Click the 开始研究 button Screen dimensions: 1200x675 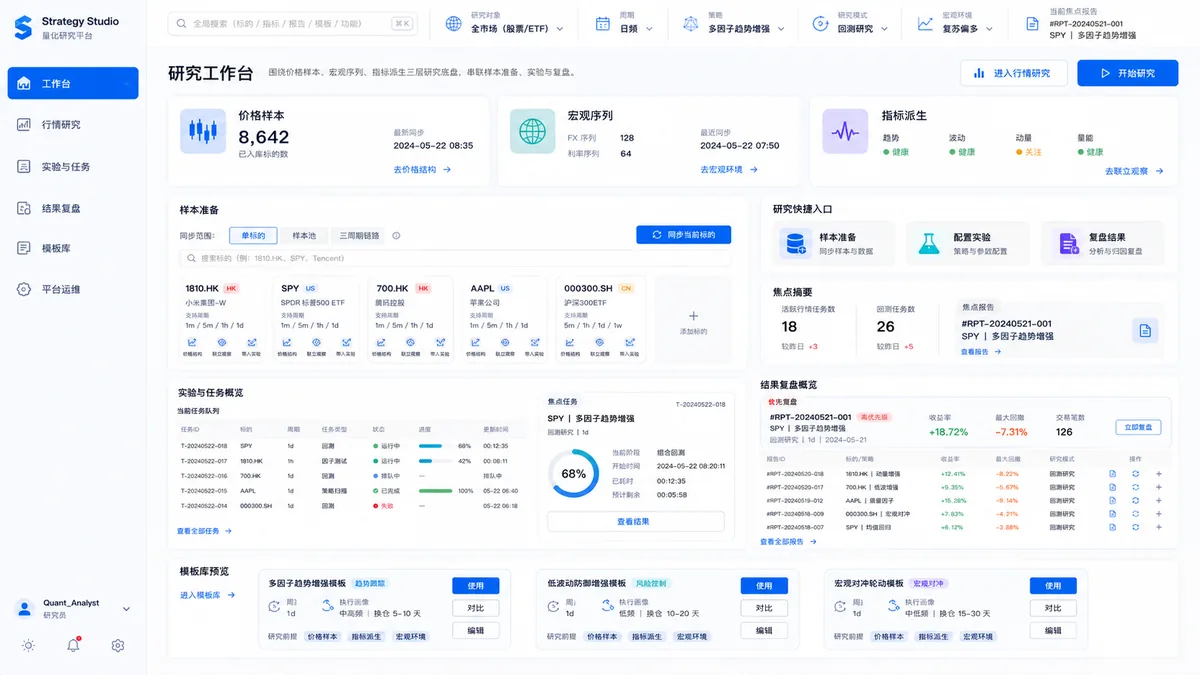coord(1127,73)
